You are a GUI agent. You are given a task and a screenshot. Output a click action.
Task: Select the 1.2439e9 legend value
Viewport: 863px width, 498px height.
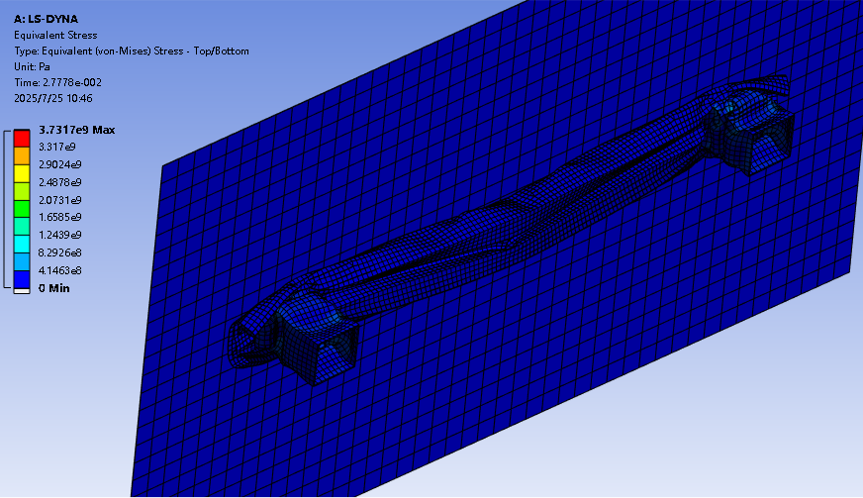[60, 235]
